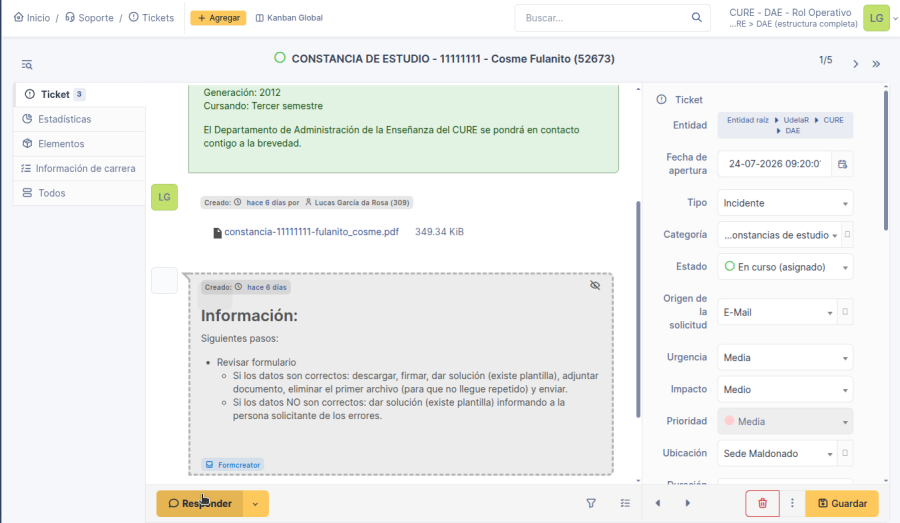Open the Prioridad Media dropdown

(x=785, y=421)
